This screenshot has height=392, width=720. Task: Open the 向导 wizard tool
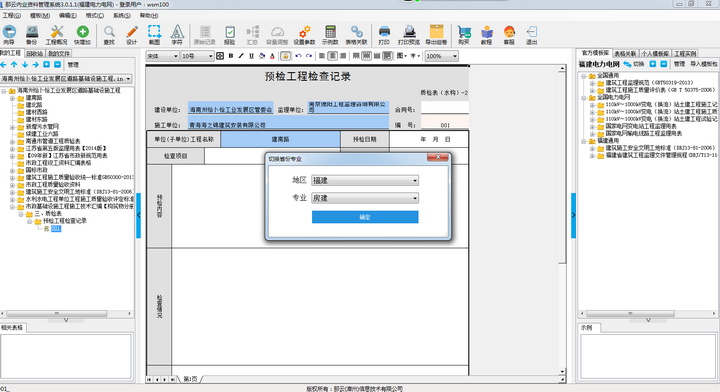coord(9,35)
